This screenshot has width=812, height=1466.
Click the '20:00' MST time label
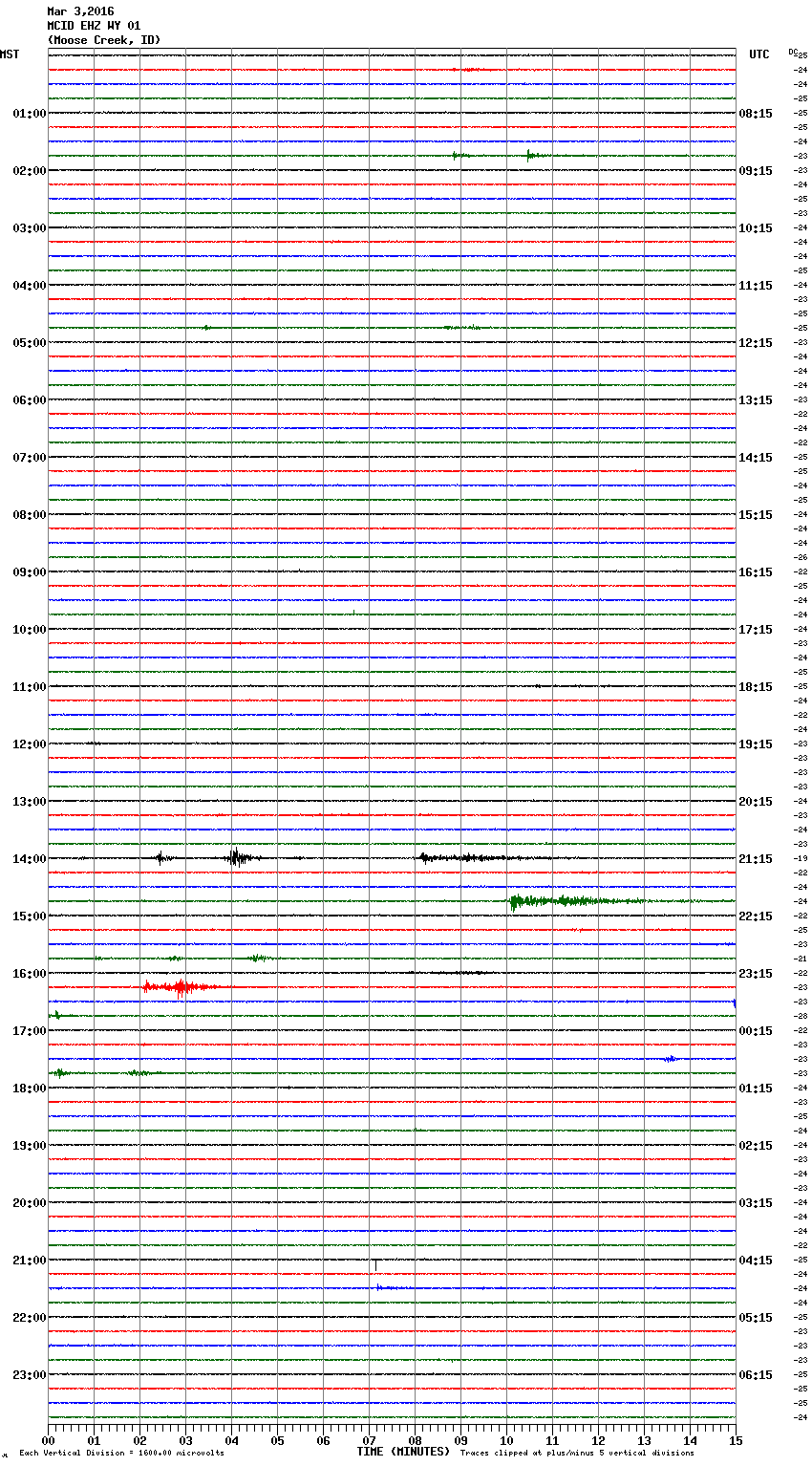30,1203
